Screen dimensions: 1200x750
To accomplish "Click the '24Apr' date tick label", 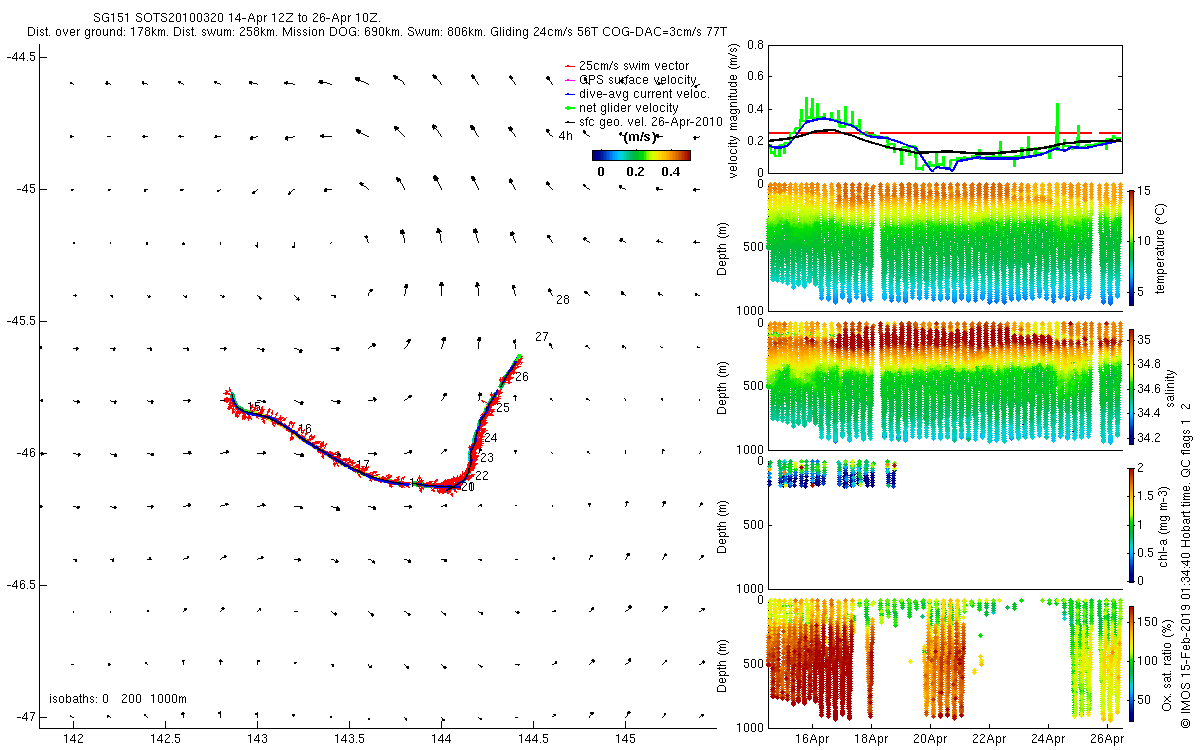I will point(1048,739).
